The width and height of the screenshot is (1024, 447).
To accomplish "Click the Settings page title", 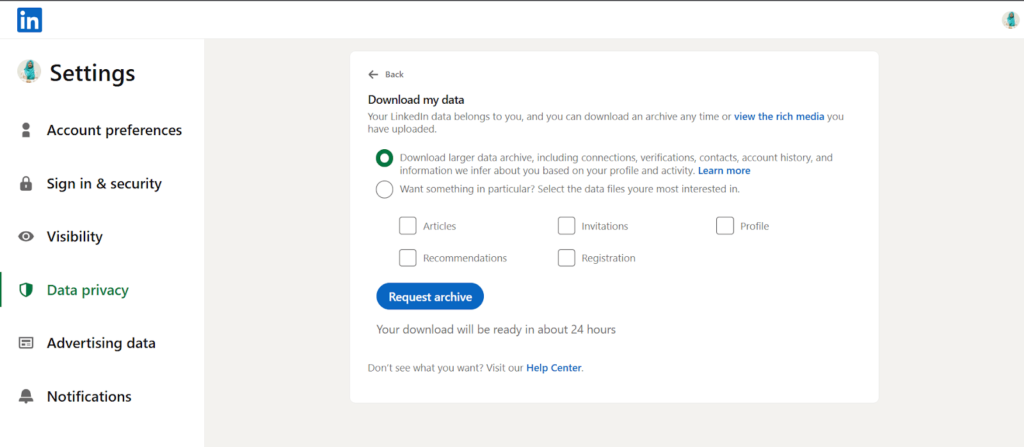I will tap(93, 73).
